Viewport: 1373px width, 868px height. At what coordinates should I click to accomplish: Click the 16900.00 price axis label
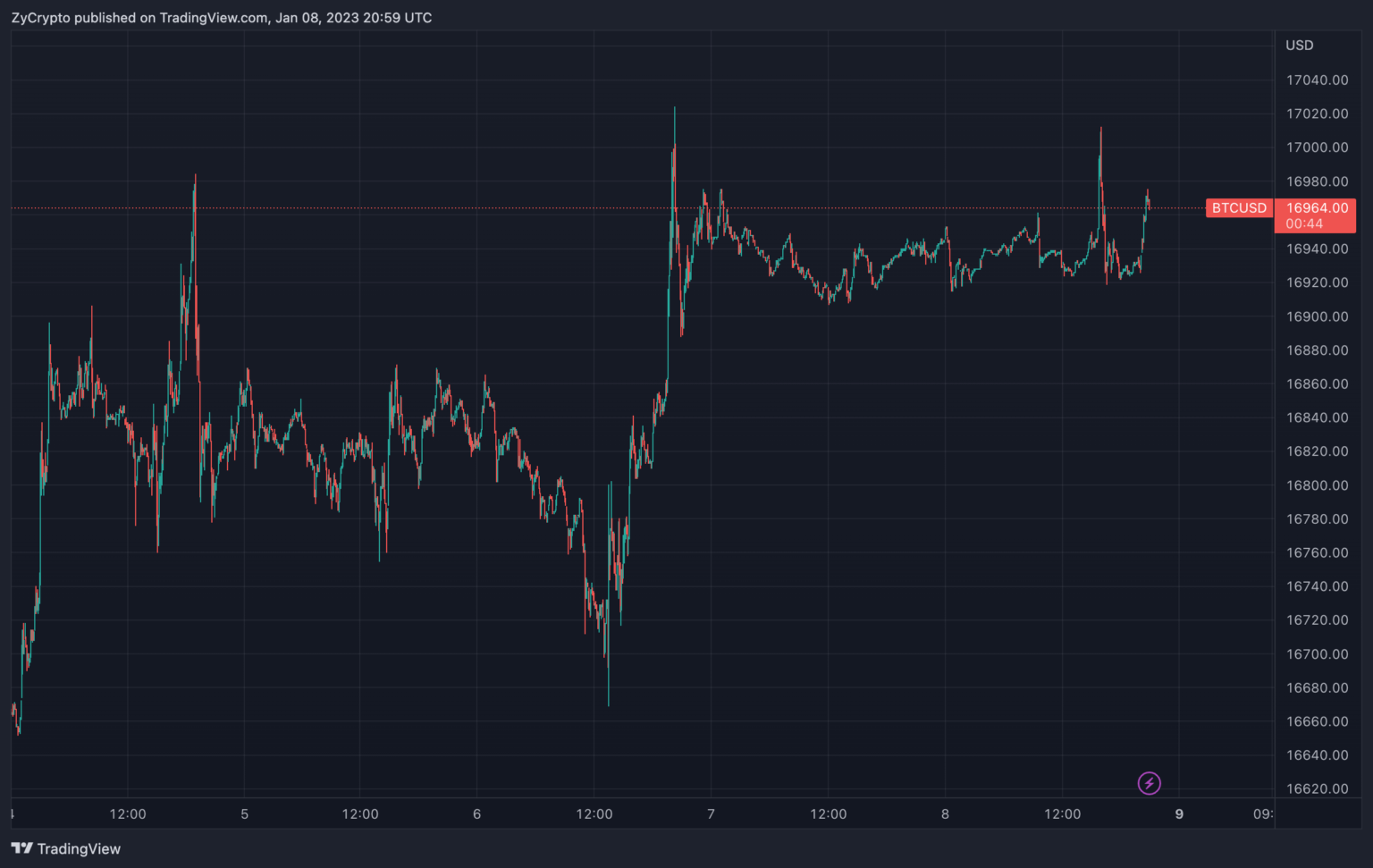coord(1317,316)
